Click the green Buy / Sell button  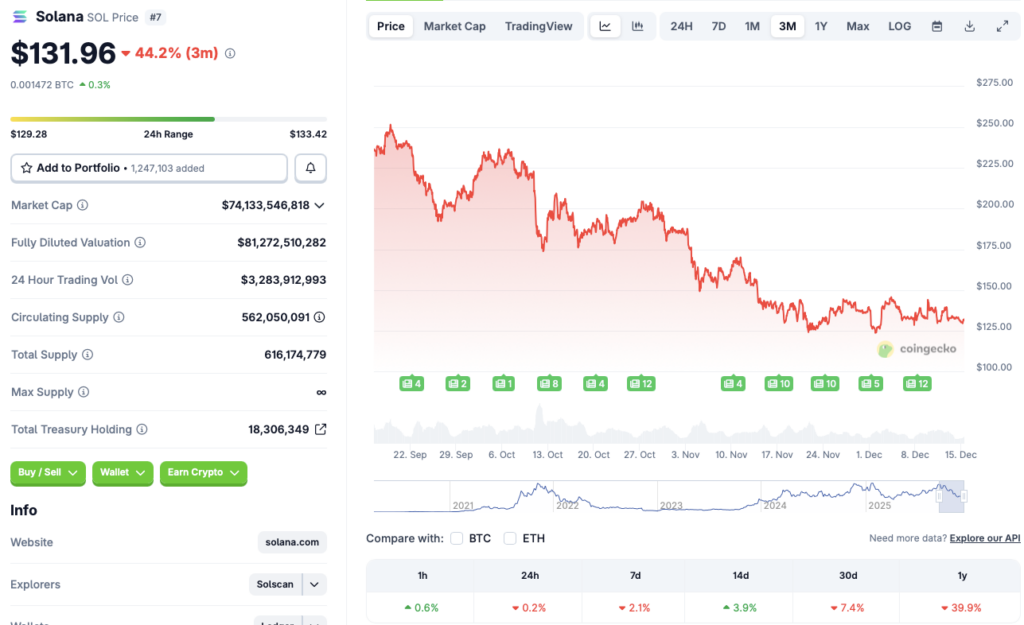click(47, 473)
